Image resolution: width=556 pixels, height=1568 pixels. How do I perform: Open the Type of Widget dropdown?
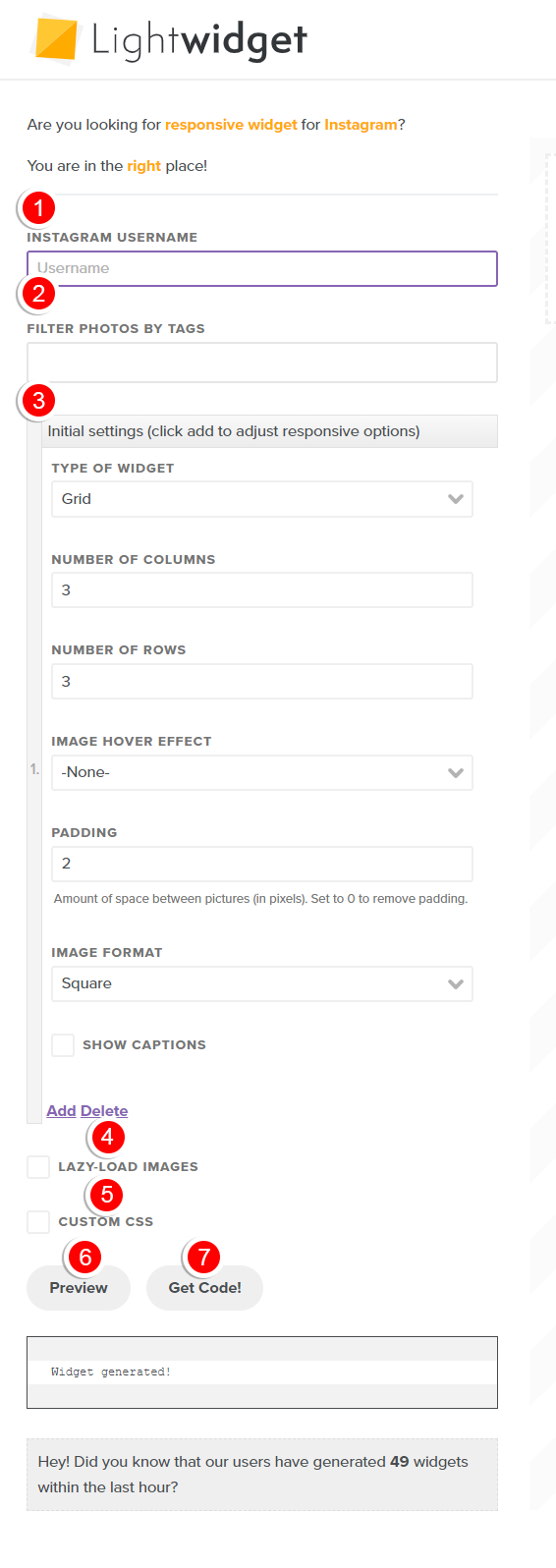click(x=262, y=499)
